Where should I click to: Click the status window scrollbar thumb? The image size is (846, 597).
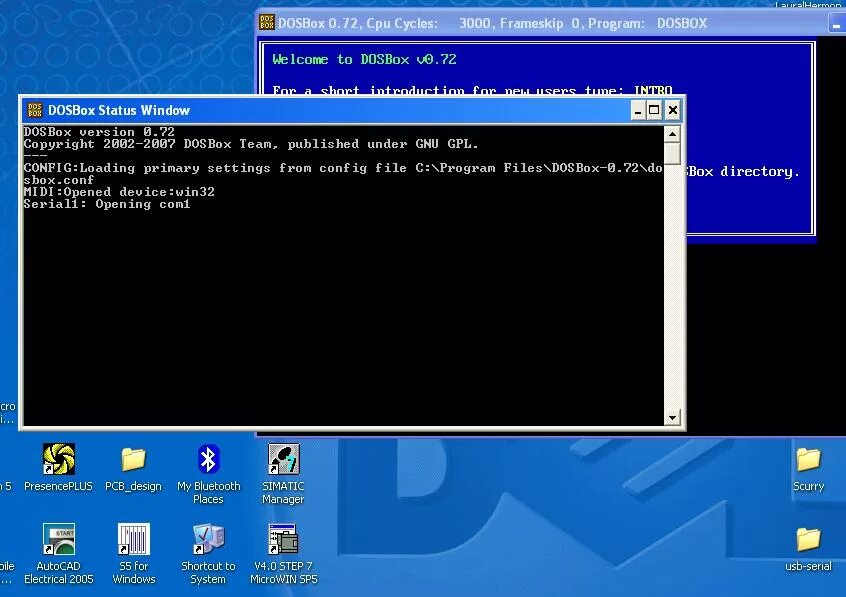(672, 153)
